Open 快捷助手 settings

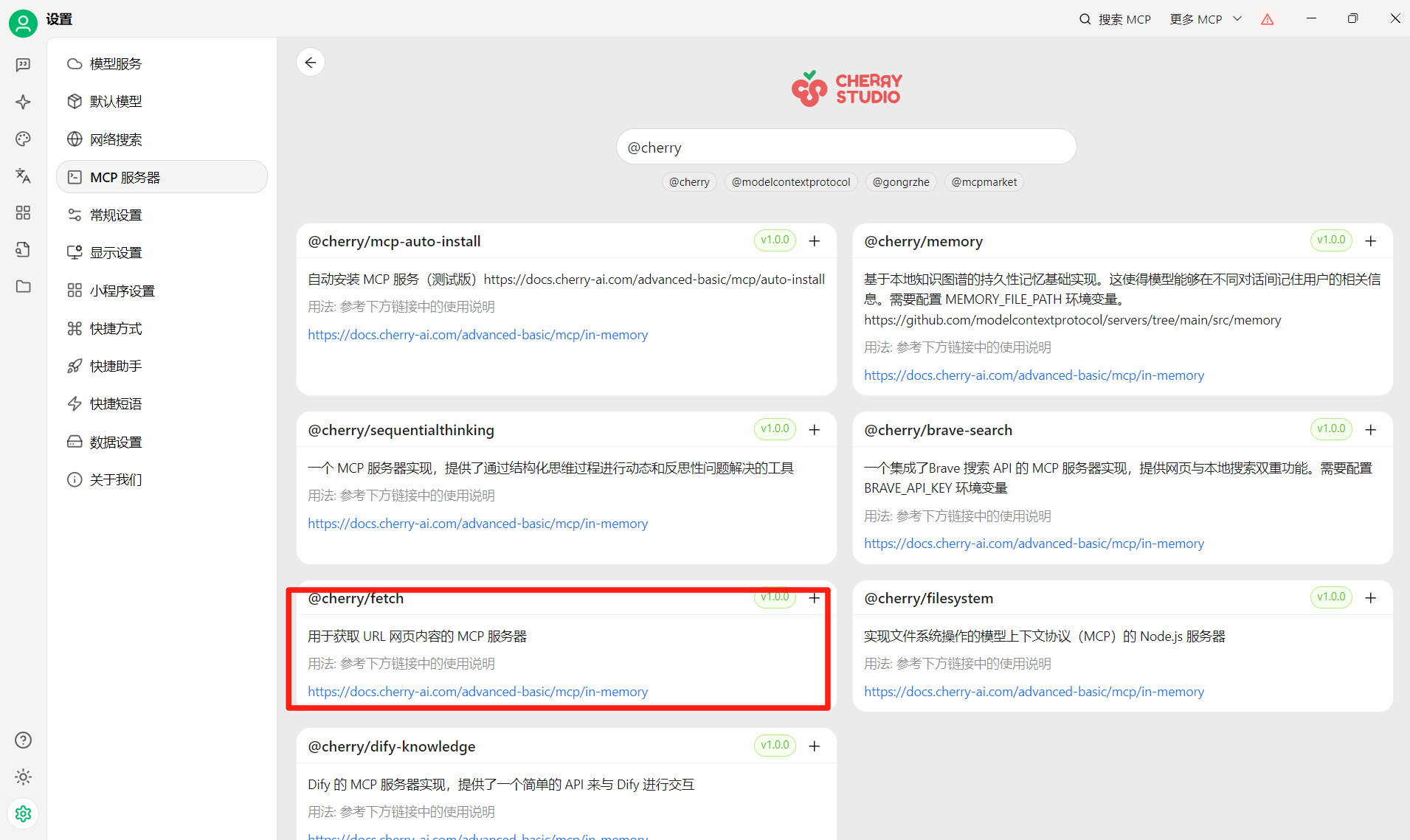[x=162, y=366]
